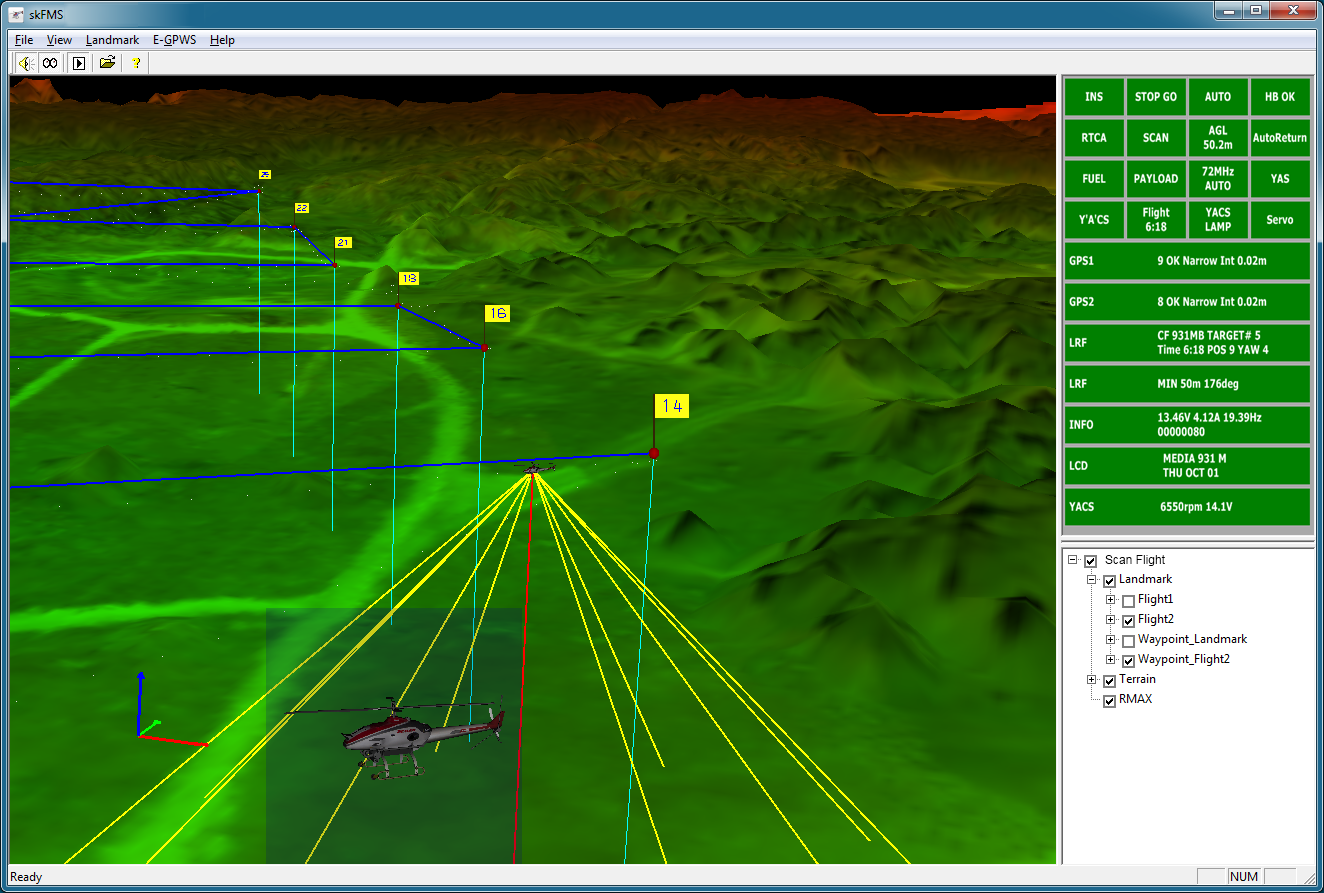Click the yellow waypoint 16 flag marker

[x=497, y=313]
